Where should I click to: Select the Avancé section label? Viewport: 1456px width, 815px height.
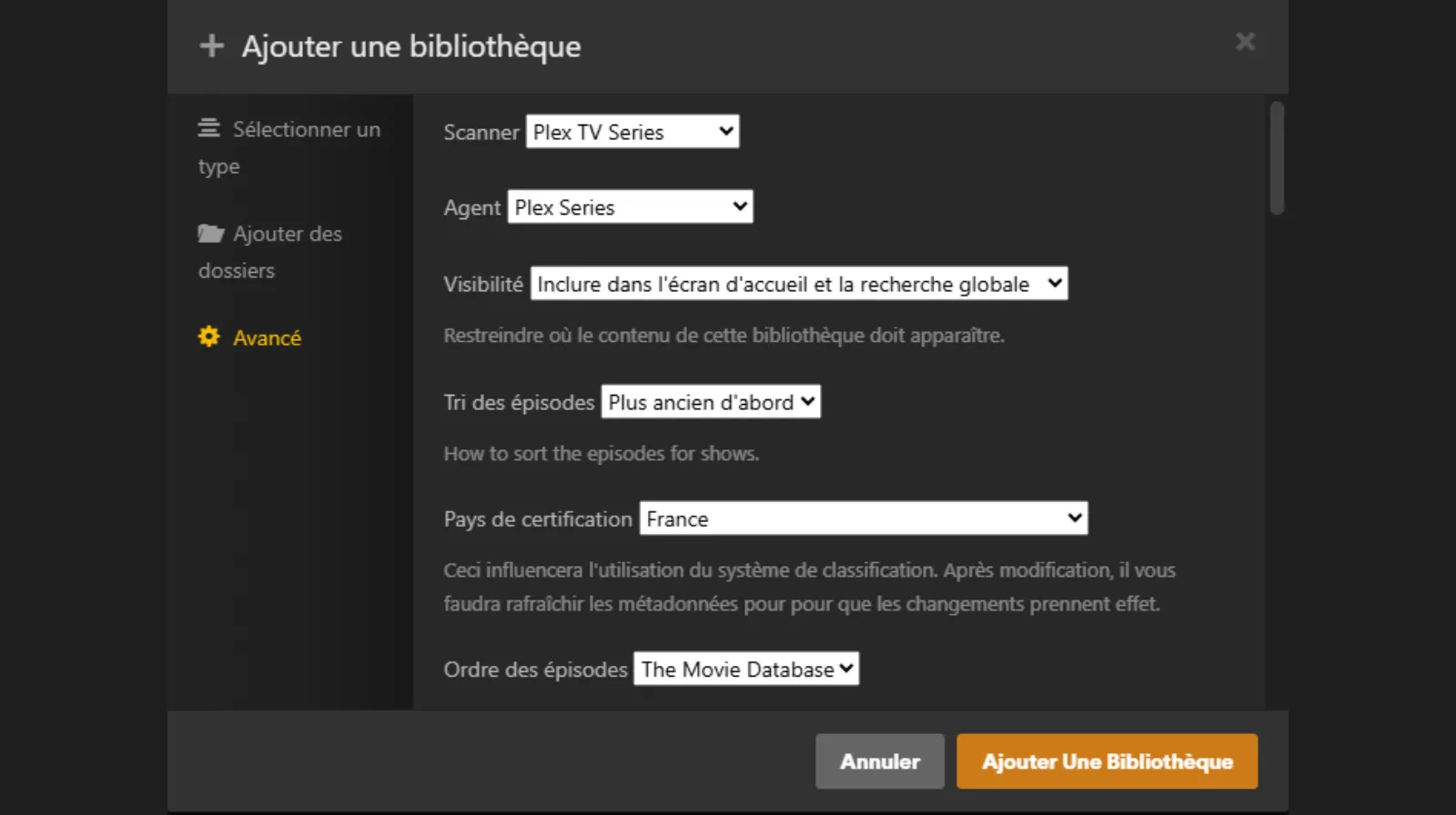tap(267, 338)
